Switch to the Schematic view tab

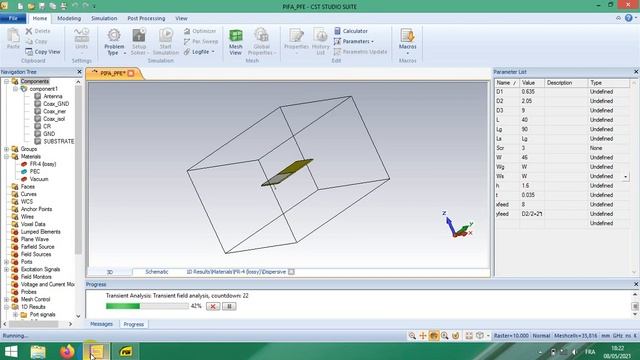(157, 272)
